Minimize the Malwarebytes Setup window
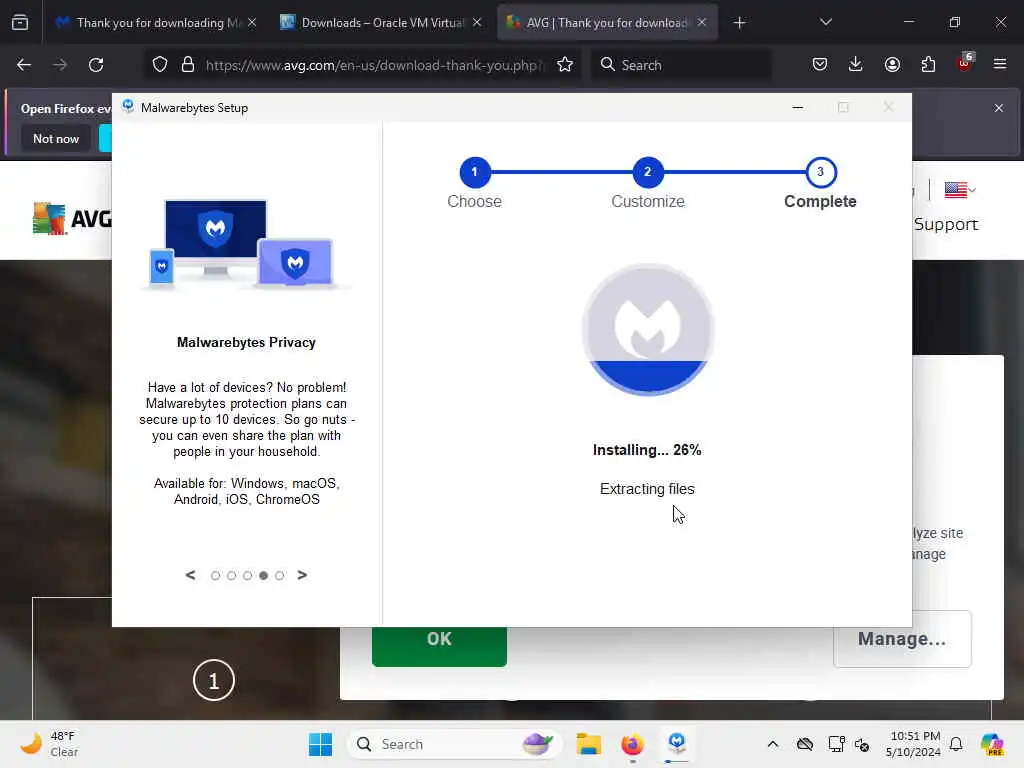 pyautogui.click(x=797, y=108)
